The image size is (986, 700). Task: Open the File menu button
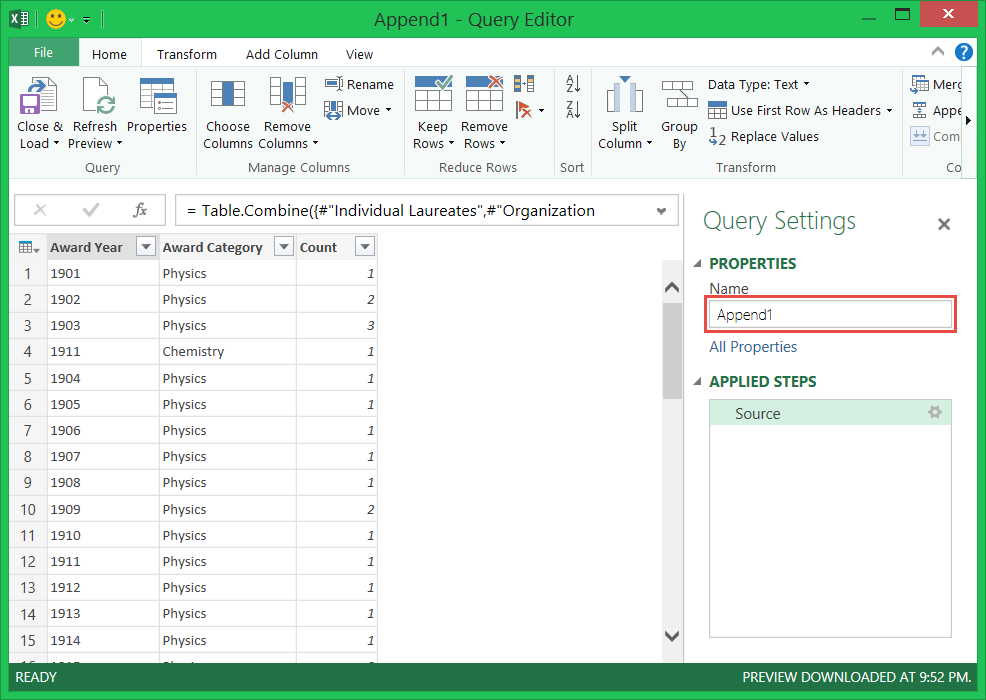(43, 53)
